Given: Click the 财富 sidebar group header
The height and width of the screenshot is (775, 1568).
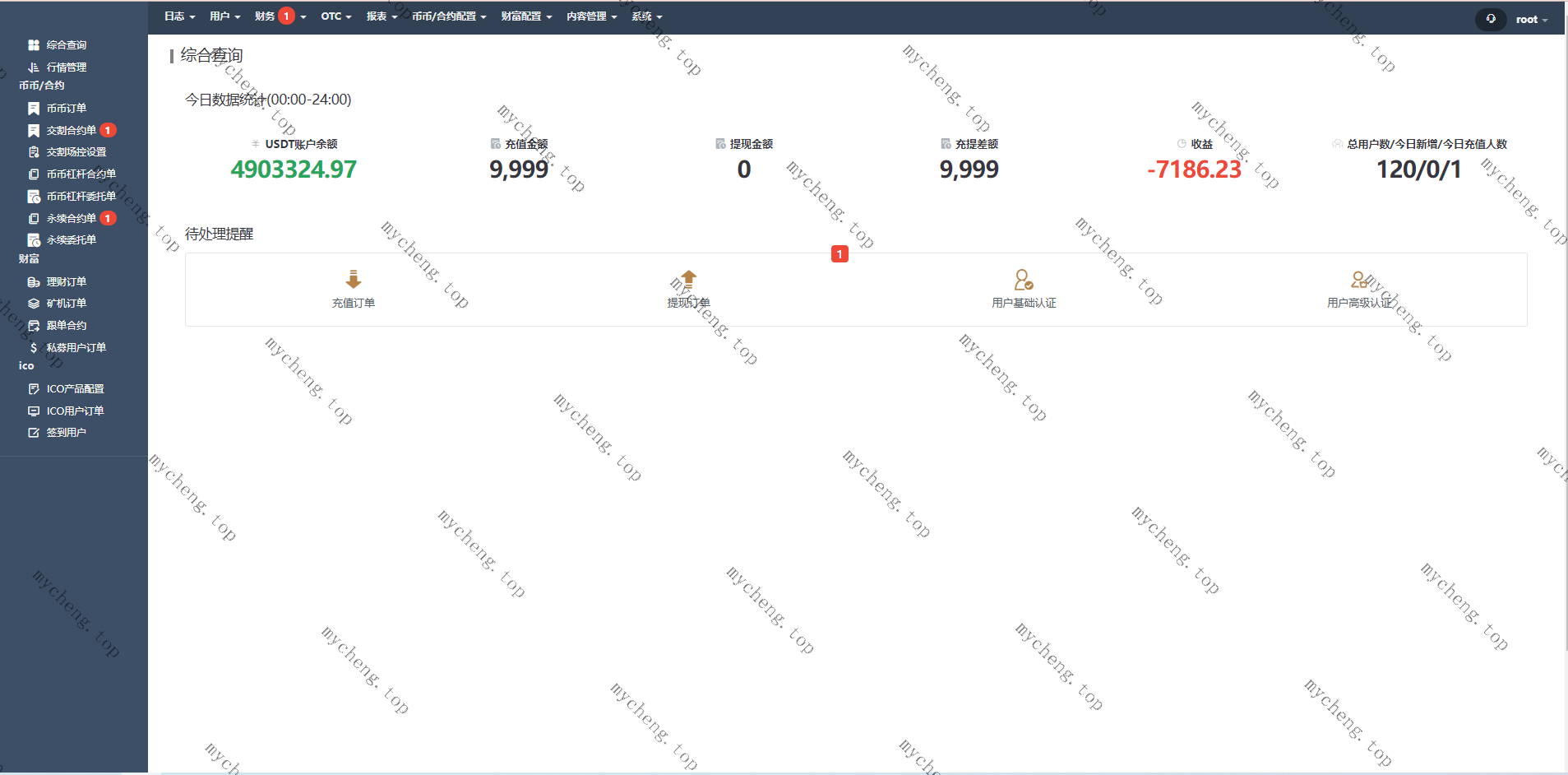Looking at the screenshot, I should [30, 259].
